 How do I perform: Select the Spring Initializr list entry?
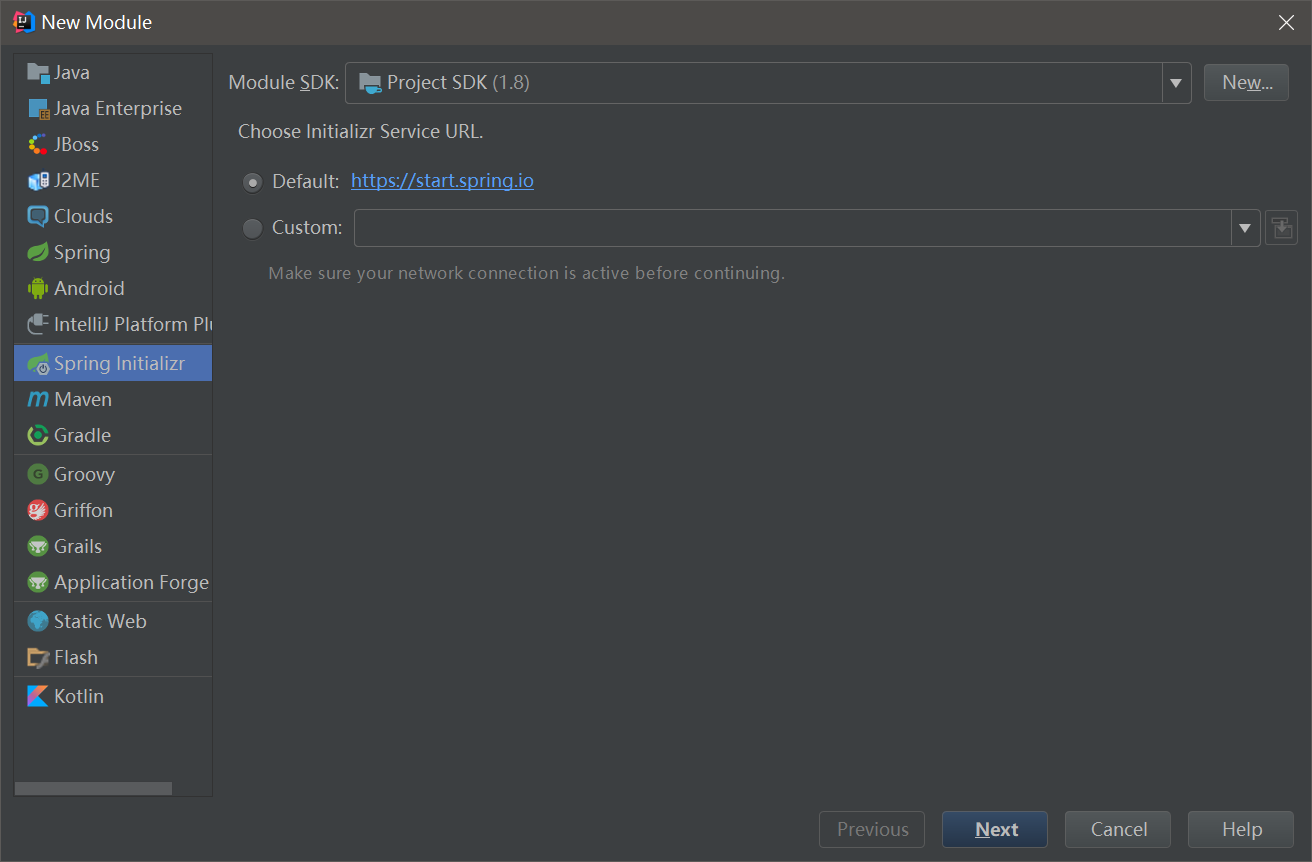(113, 364)
